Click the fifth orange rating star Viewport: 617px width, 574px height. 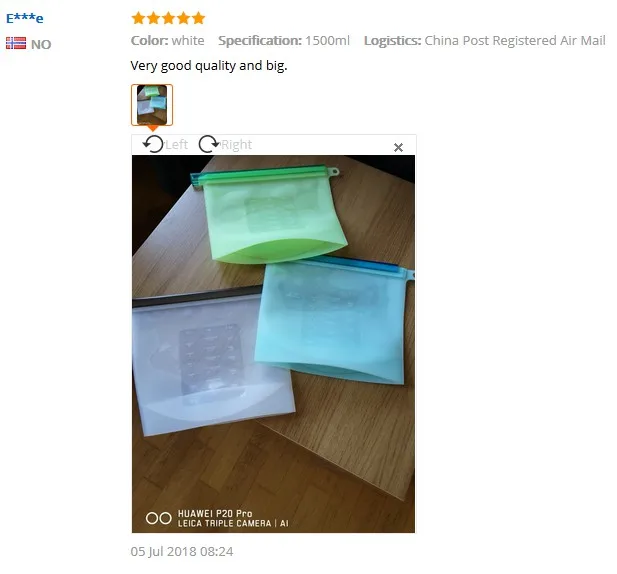tap(198, 18)
